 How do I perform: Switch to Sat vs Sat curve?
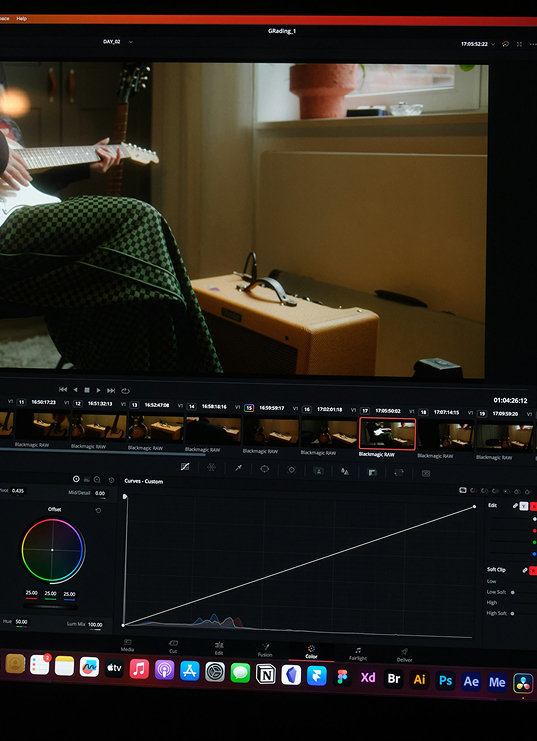517,491
